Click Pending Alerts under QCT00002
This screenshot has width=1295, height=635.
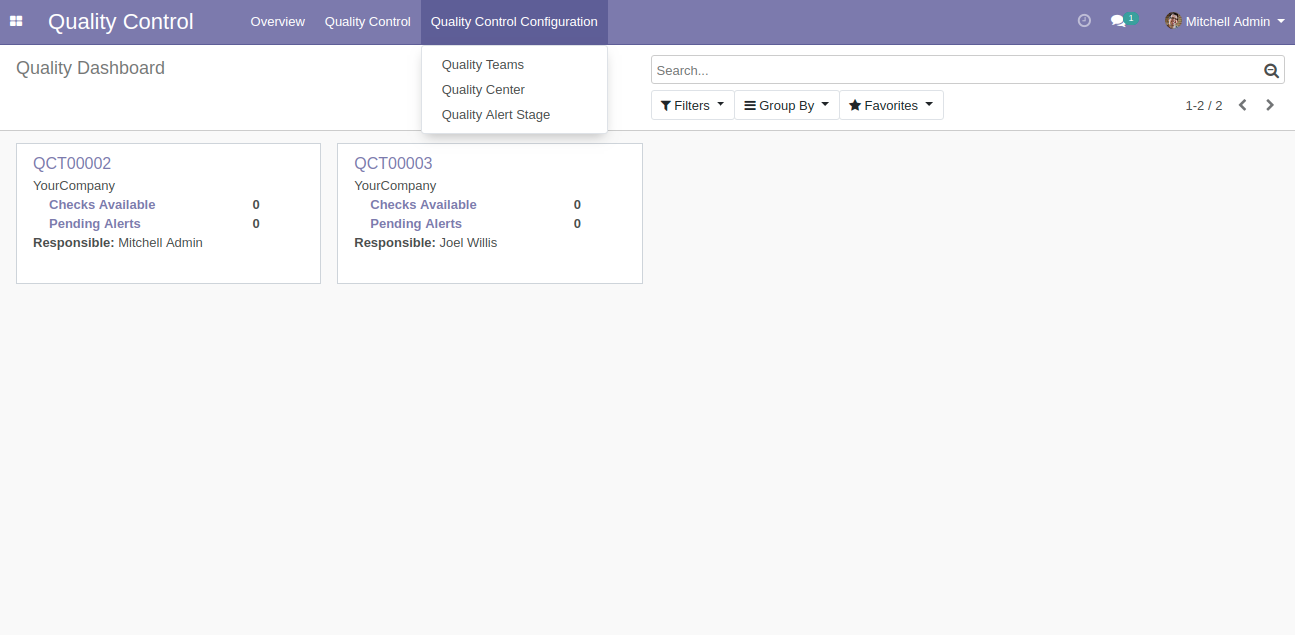pyautogui.click(x=95, y=224)
